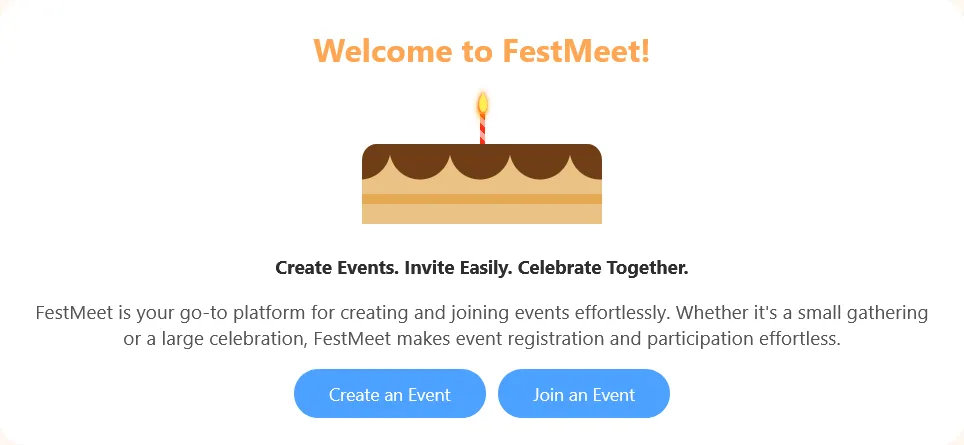Click the "small gathering" phrase in description
This screenshot has height=445, width=964.
867,312
